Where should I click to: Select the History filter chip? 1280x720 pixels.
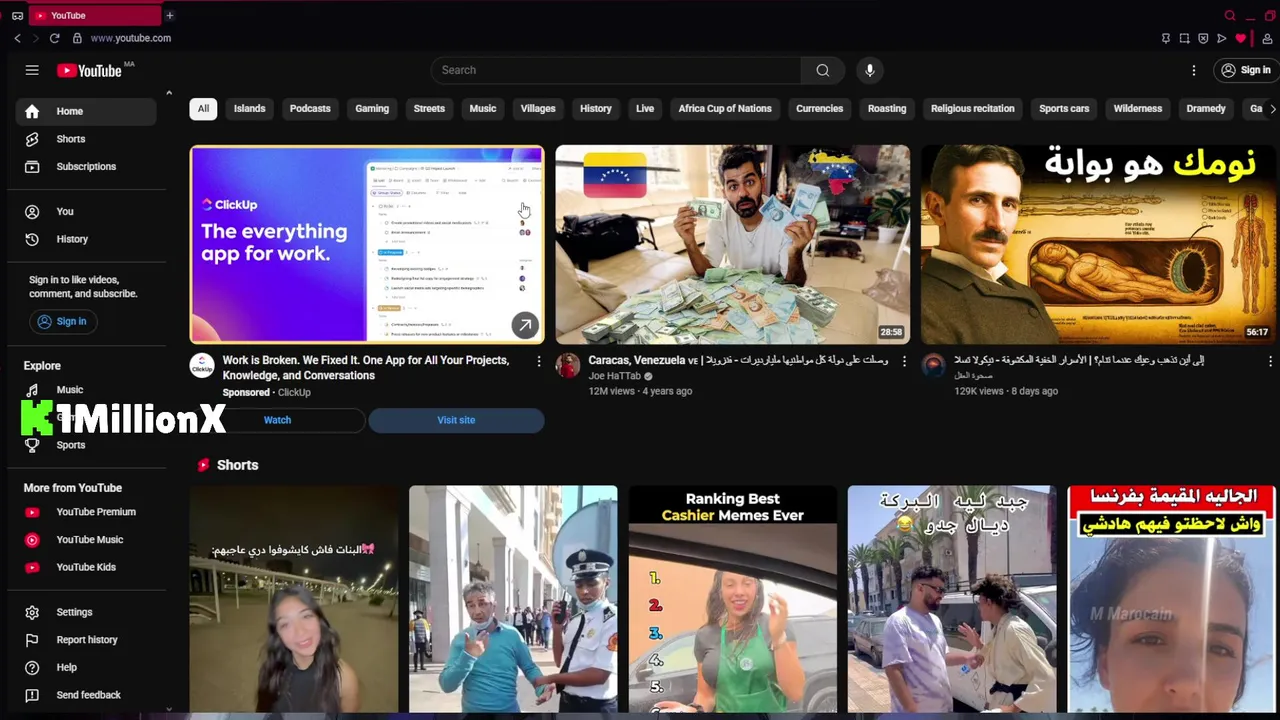(x=596, y=108)
